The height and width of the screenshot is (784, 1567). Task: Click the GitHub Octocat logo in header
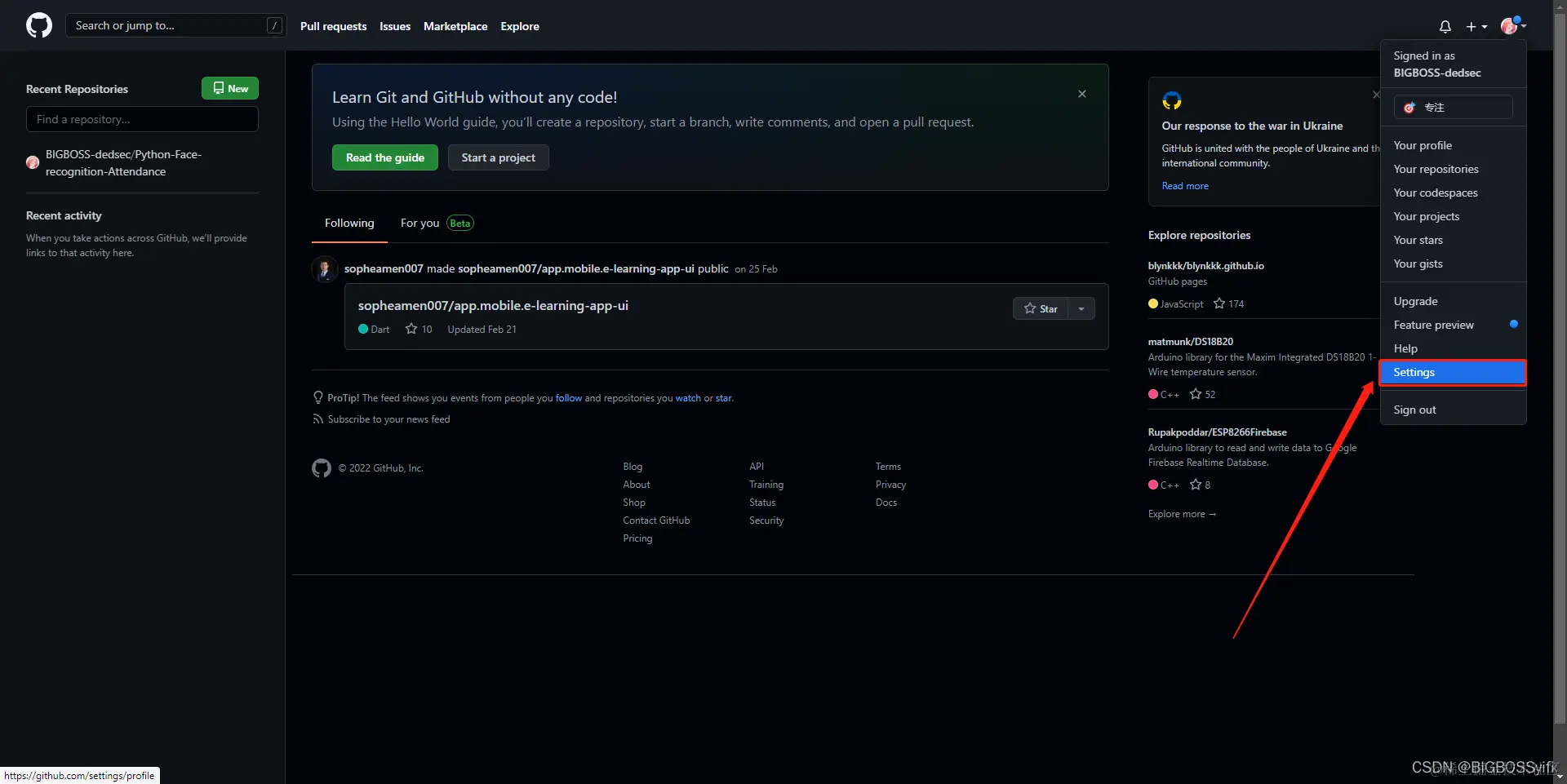coord(39,25)
